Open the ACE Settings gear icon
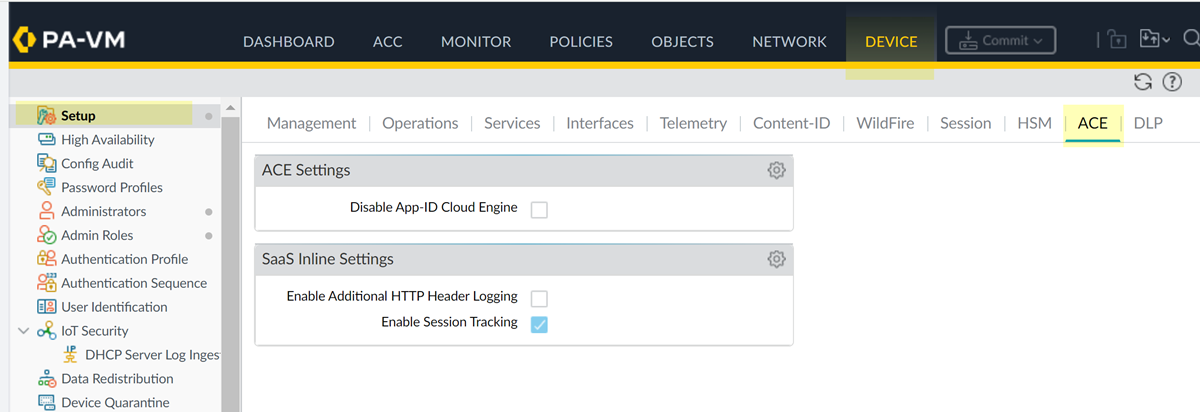 776,170
